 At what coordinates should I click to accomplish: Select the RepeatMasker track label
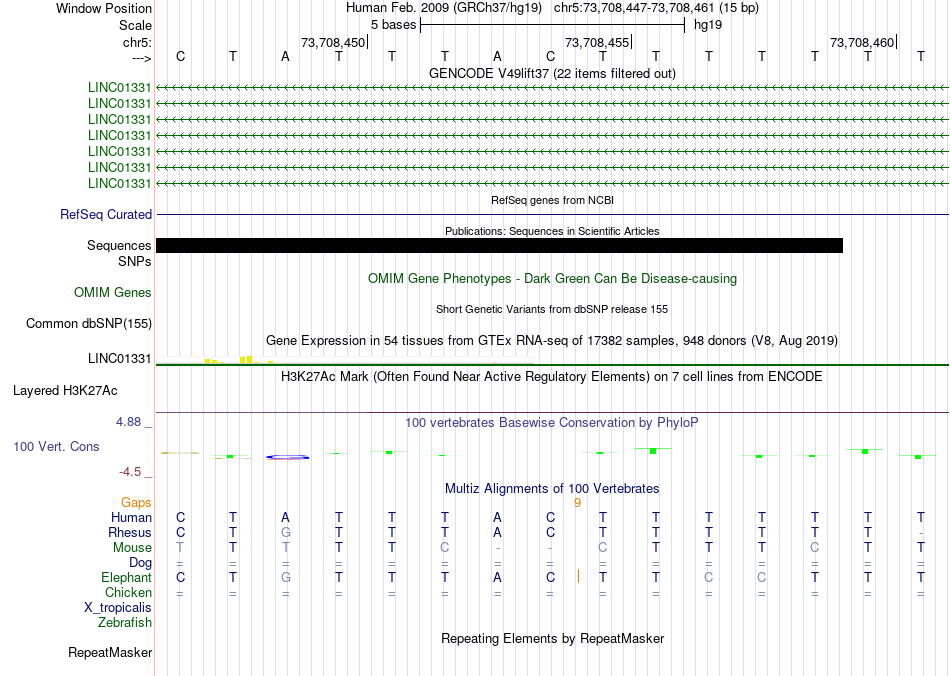click(x=110, y=652)
